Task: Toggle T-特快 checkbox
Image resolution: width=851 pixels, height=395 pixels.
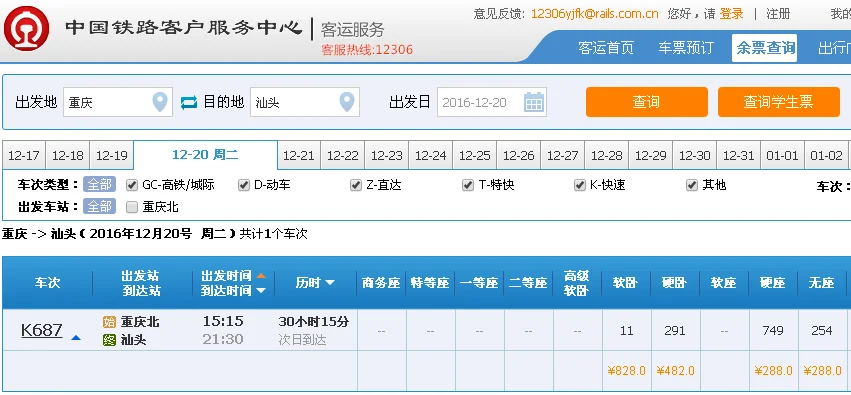Action: [x=468, y=186]
